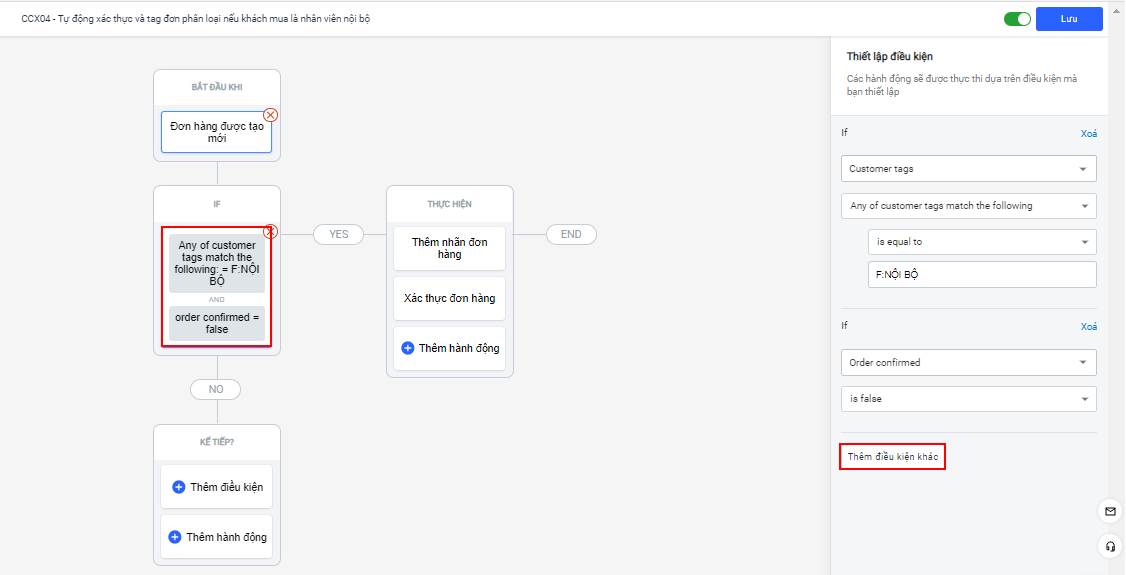Open the mail support icon
The height and width of the screenshot is (575, 1126).
coord(1110,511)
